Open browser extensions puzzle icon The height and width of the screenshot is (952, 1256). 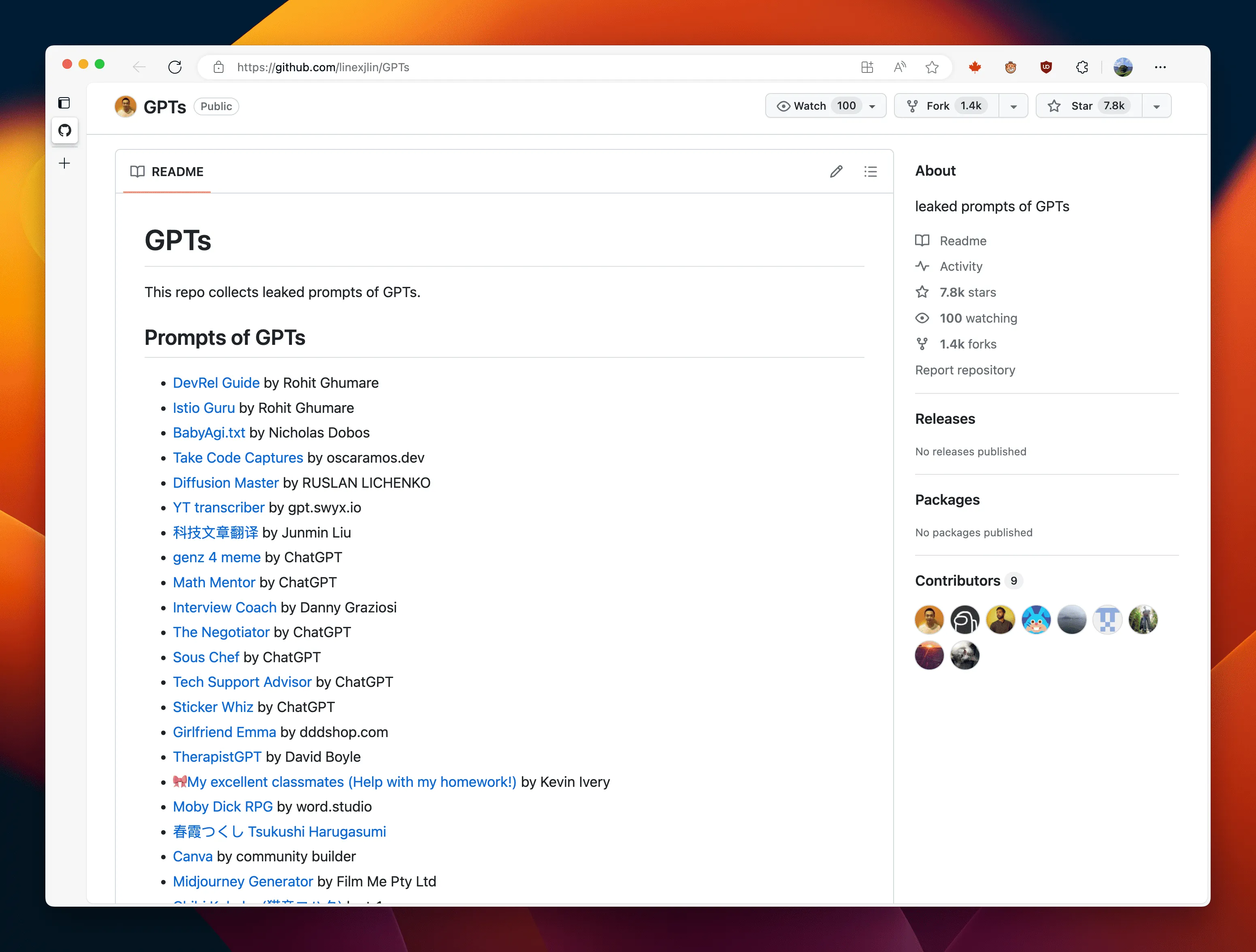point(1081,67)
